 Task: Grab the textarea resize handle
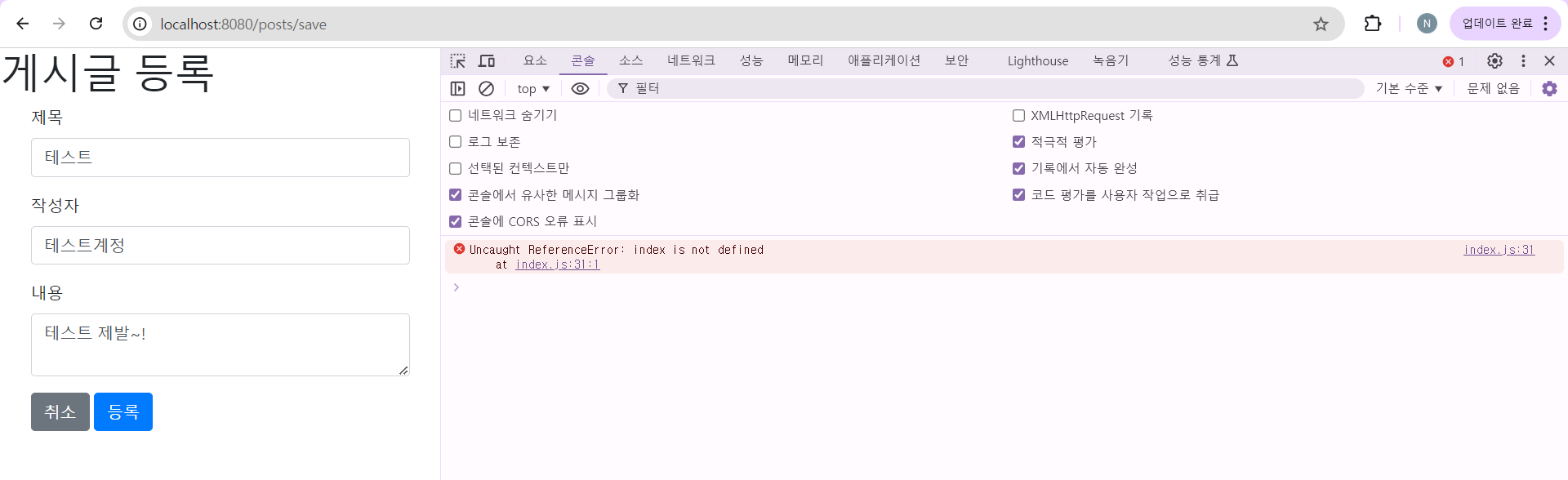(403, 370)
